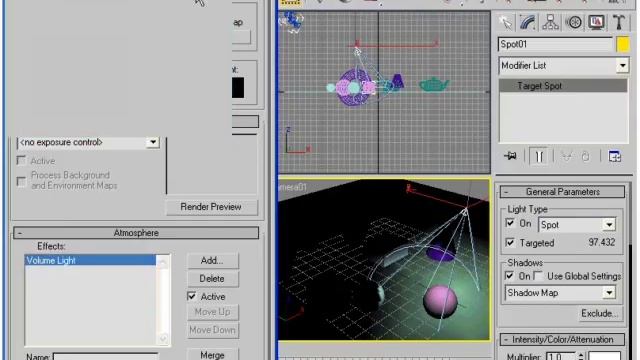The image size is (640, 360).
Task: Toggle the Light Type On checkbox
Action: tap(510, 223)
